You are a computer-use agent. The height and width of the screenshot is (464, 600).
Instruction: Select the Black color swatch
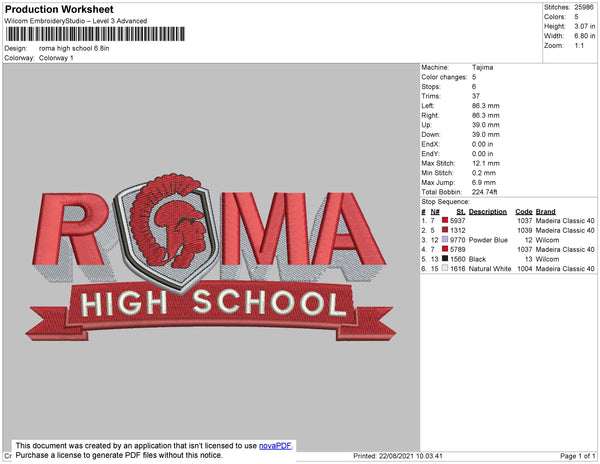coord(445,259)
